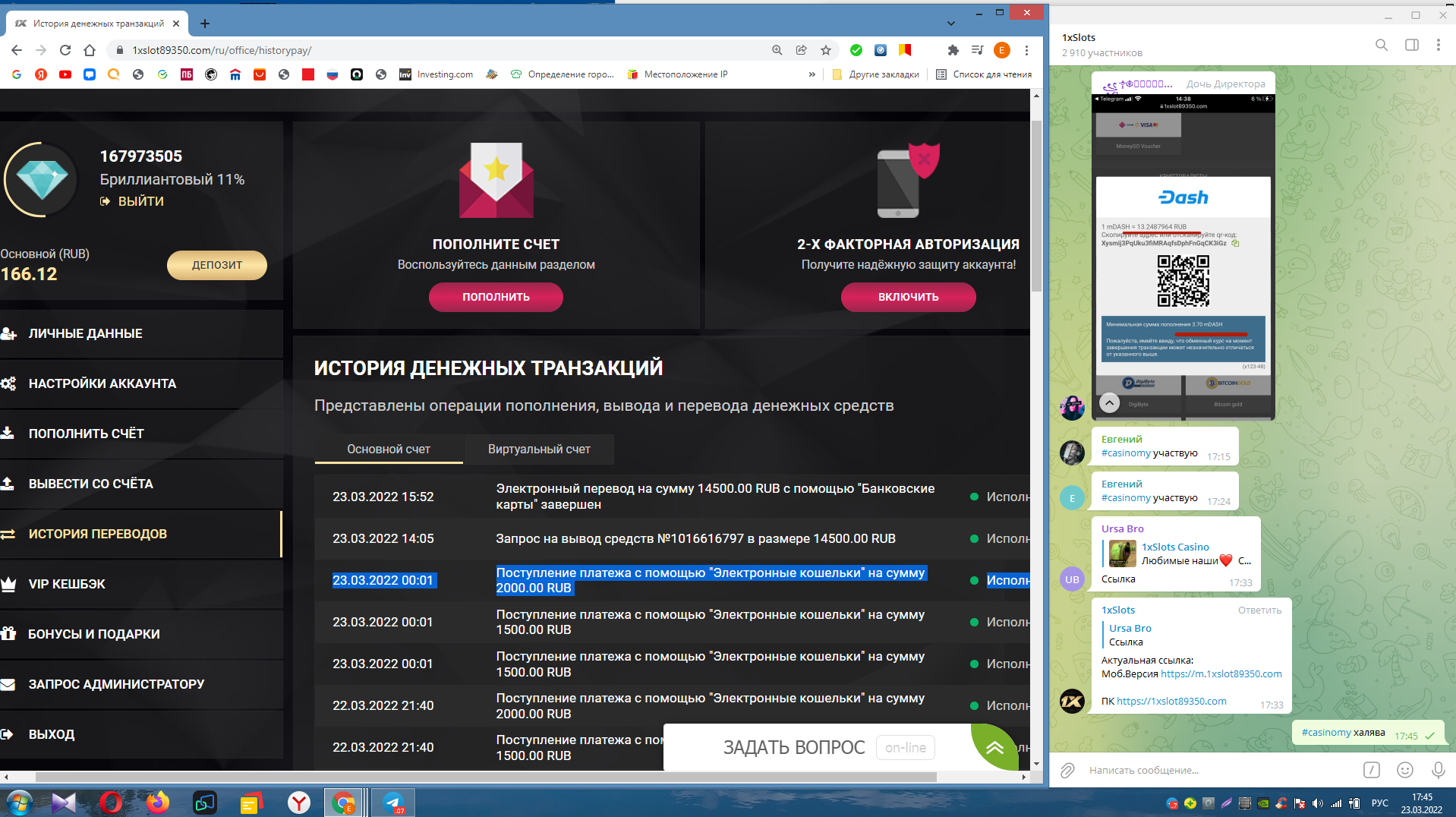Image resolution: width=1456 pixels, height=817 pixels.
Task: Click the ДЕПОЗИТ button
Action: [x=216, y=265]
